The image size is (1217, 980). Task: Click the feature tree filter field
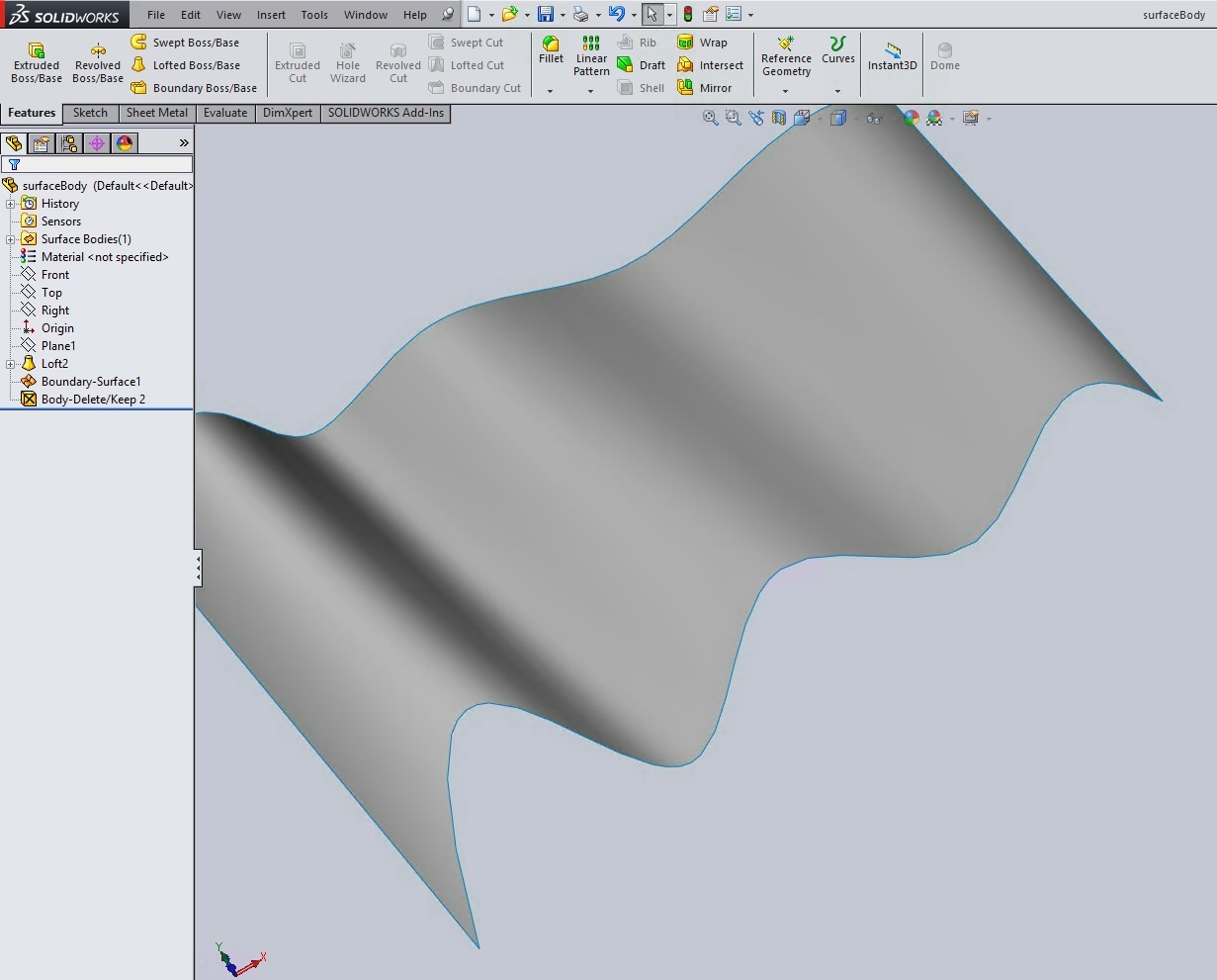[x=97, y=164]
